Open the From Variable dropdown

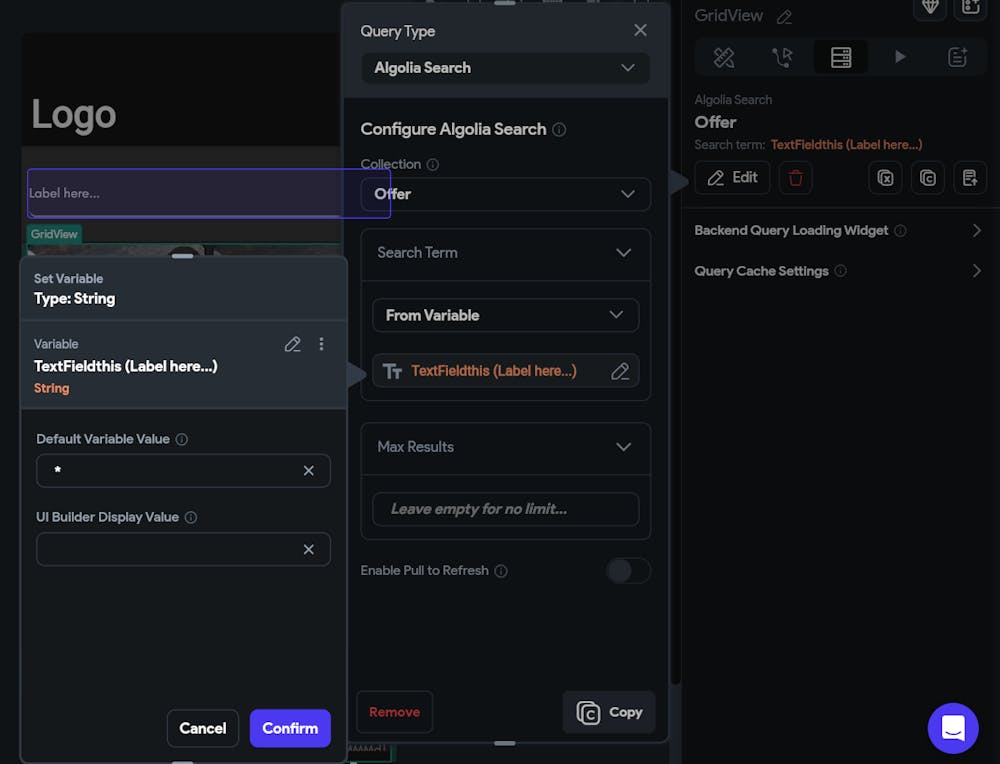(x=505, y=315)
